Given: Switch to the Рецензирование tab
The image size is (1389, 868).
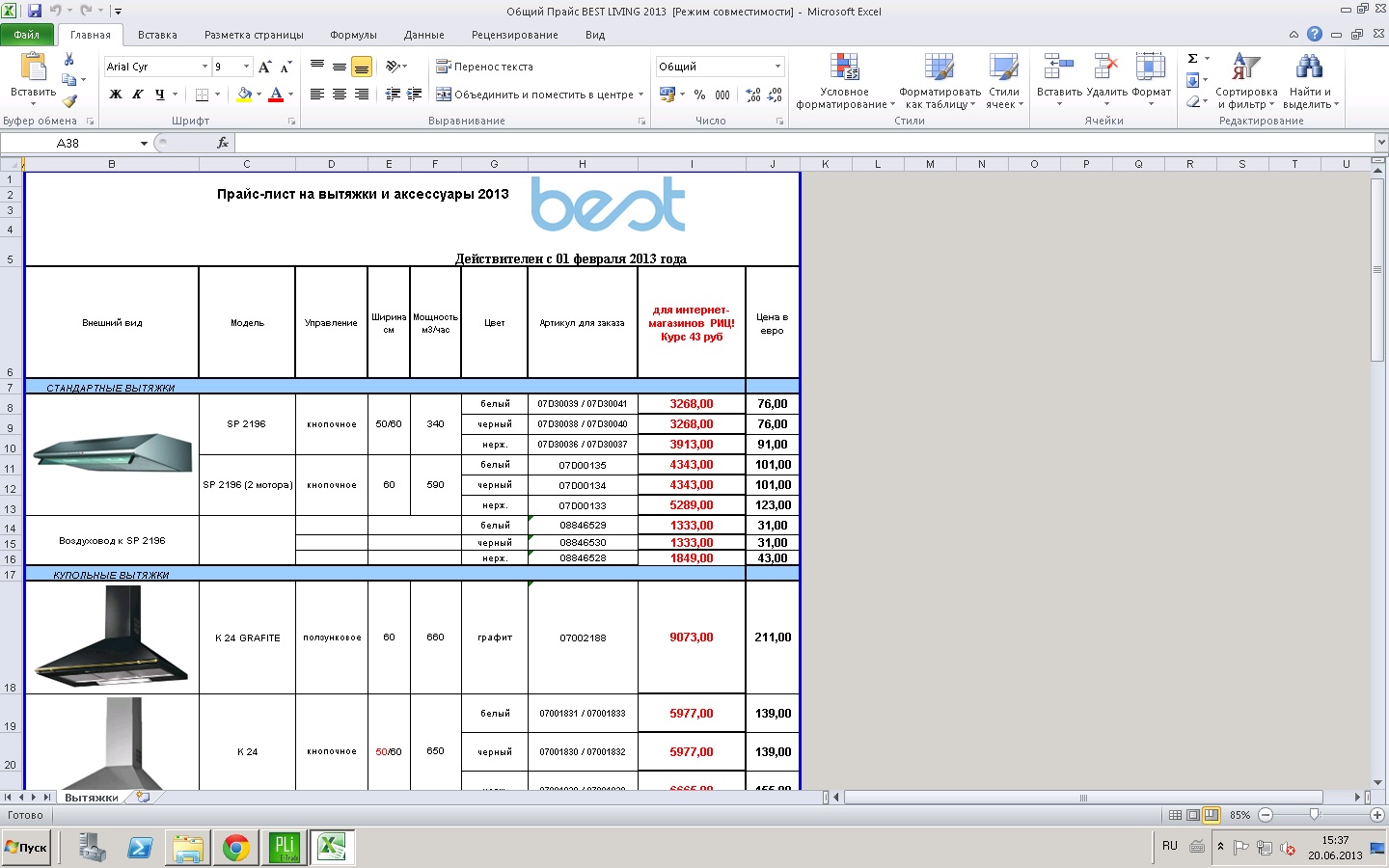Looking at the screenshot, I should click(x=515, y=35).
